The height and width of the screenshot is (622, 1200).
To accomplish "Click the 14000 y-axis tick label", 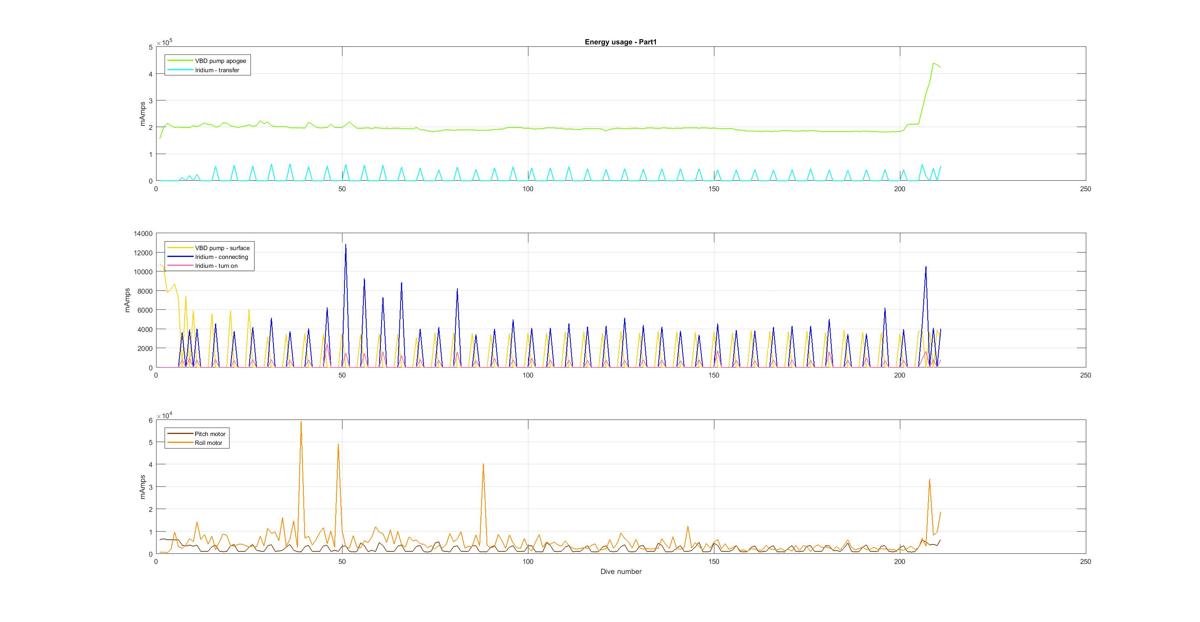I will click(141, 234).
